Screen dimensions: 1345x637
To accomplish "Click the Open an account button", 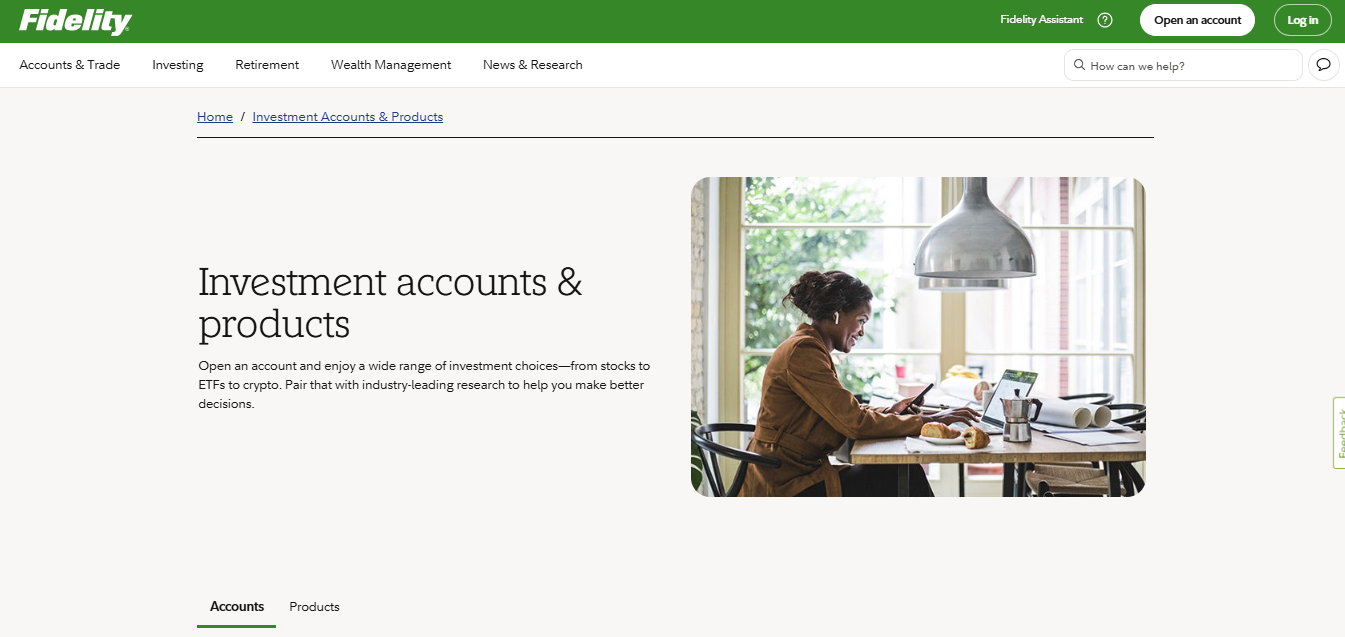I will [x=1197, y=20].
